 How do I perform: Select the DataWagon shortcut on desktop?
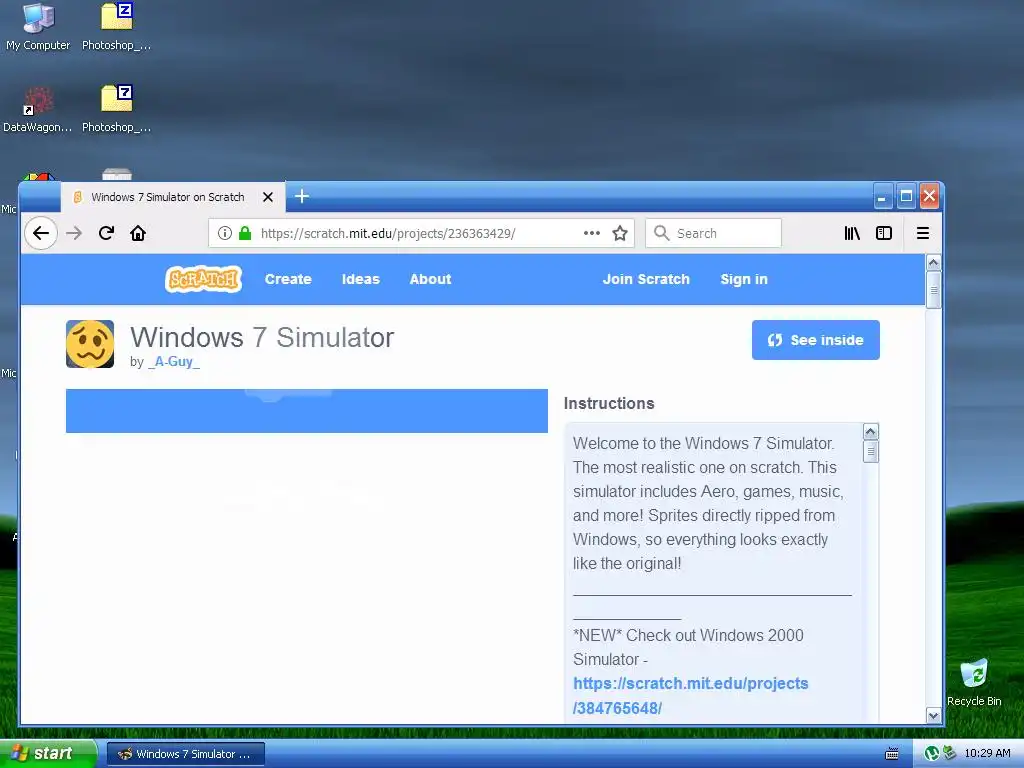click(38, 109)
